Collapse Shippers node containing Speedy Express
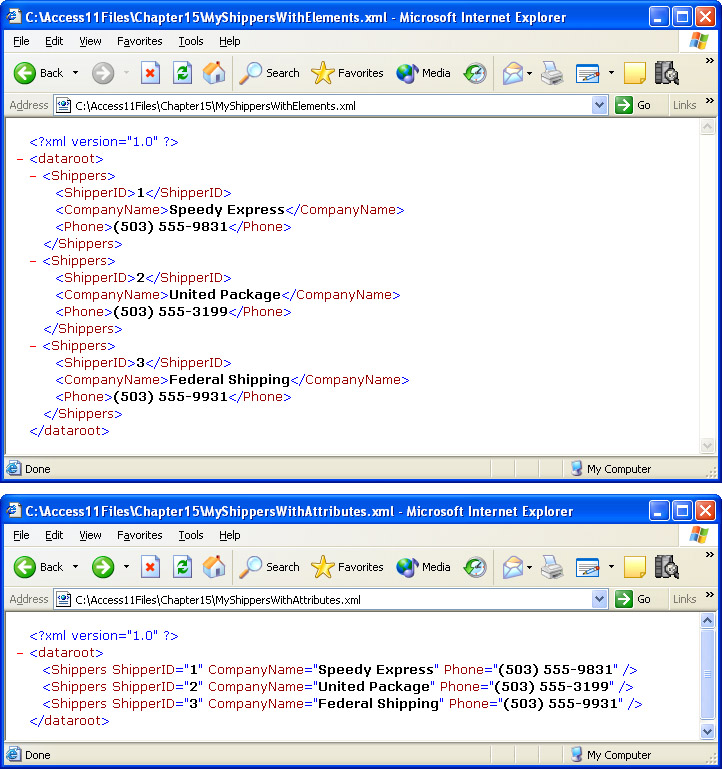This screenshot has height=769, width=722. point(34,176)
